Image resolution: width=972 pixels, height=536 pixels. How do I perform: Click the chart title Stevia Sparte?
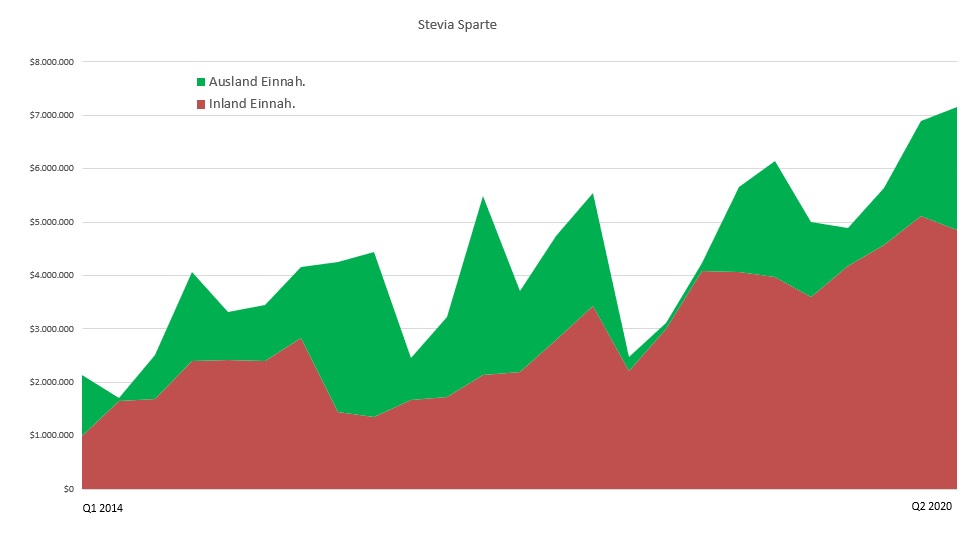(457, 25)
